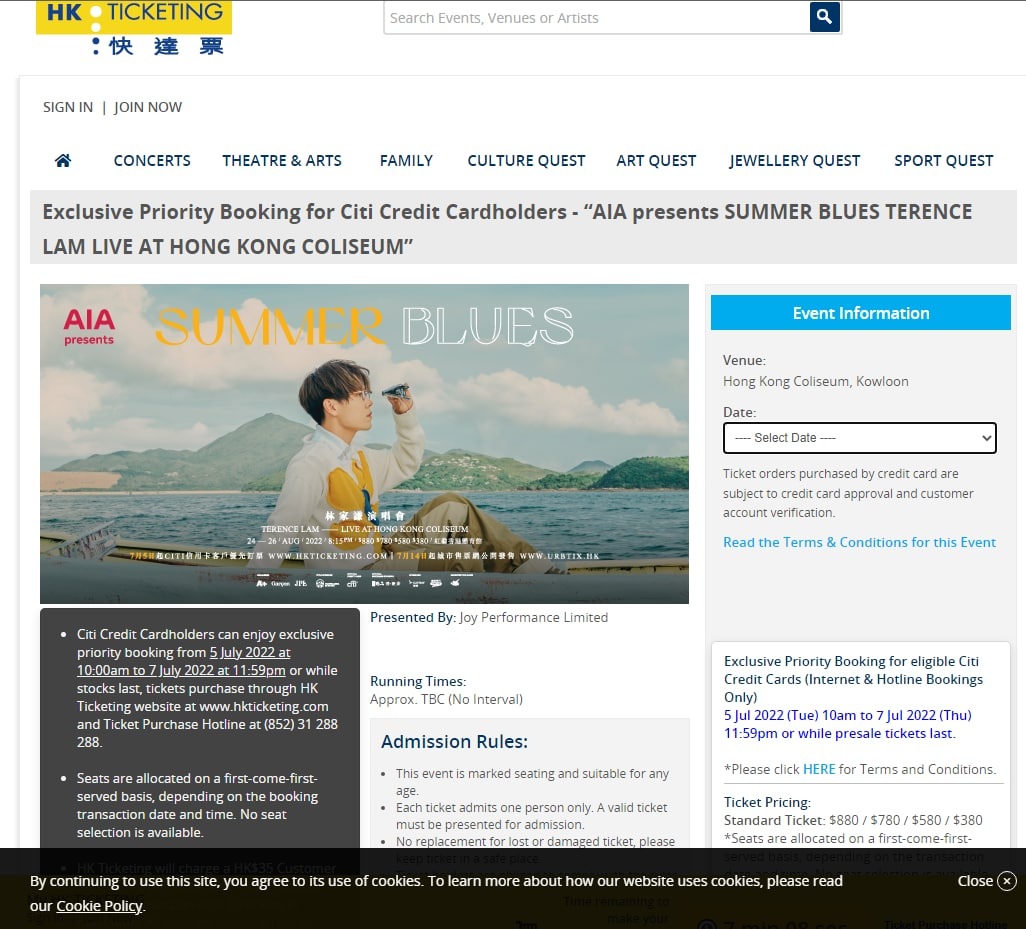1026x929 pixels.
Task: Open the Theatre & Arts menu
Action: pos(282,160)
